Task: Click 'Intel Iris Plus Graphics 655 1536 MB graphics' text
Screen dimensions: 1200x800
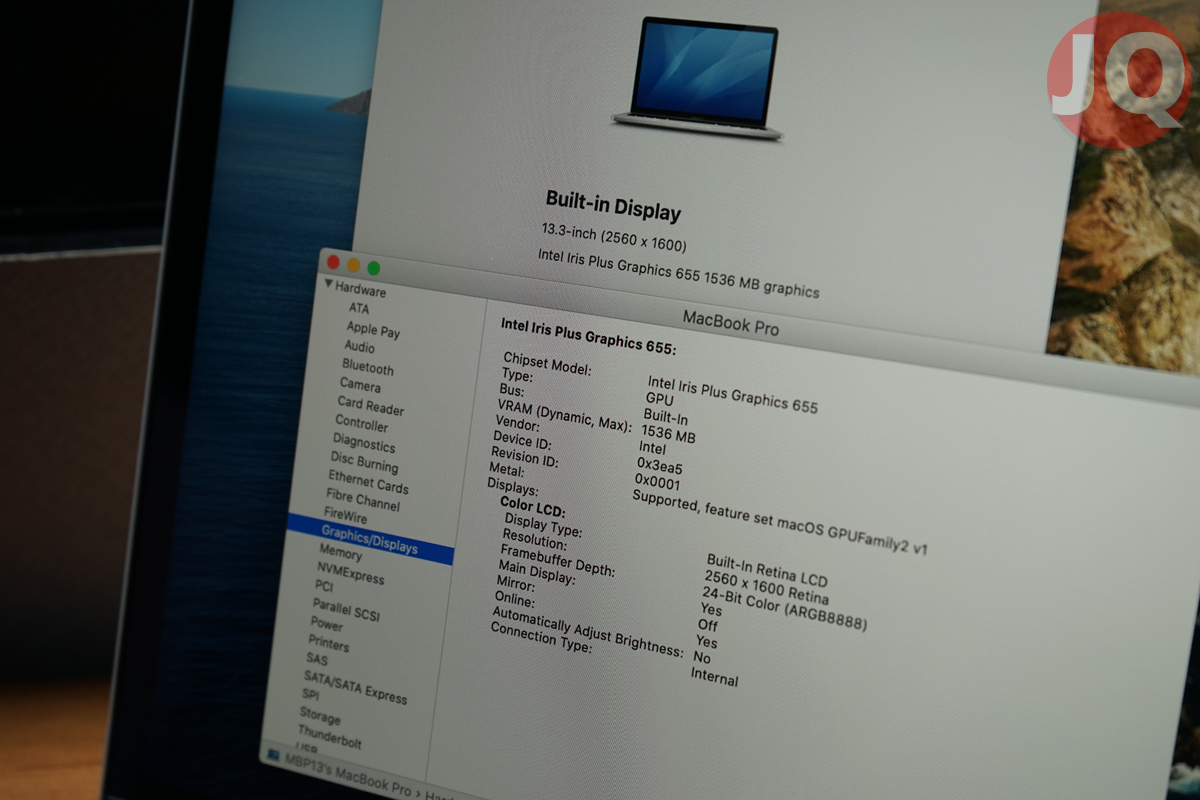Action: [678, 272]
